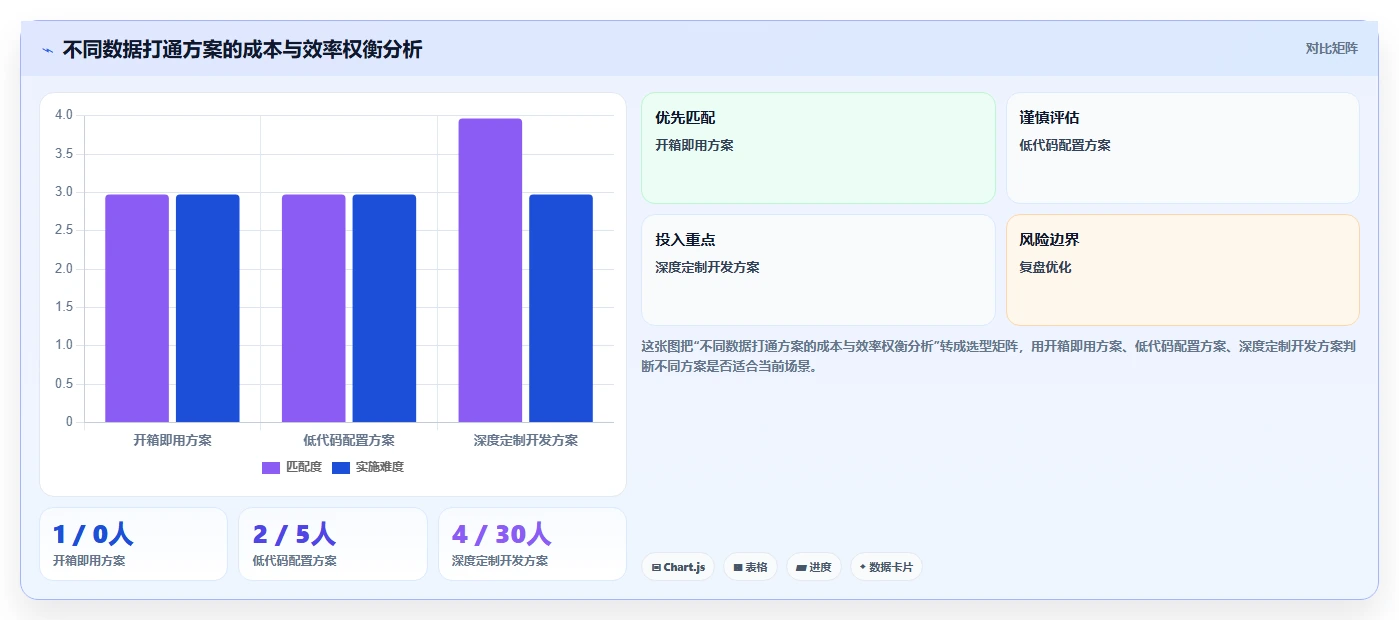
Task: Open the 谨慎评估 card
Action: pos(1183,148)
